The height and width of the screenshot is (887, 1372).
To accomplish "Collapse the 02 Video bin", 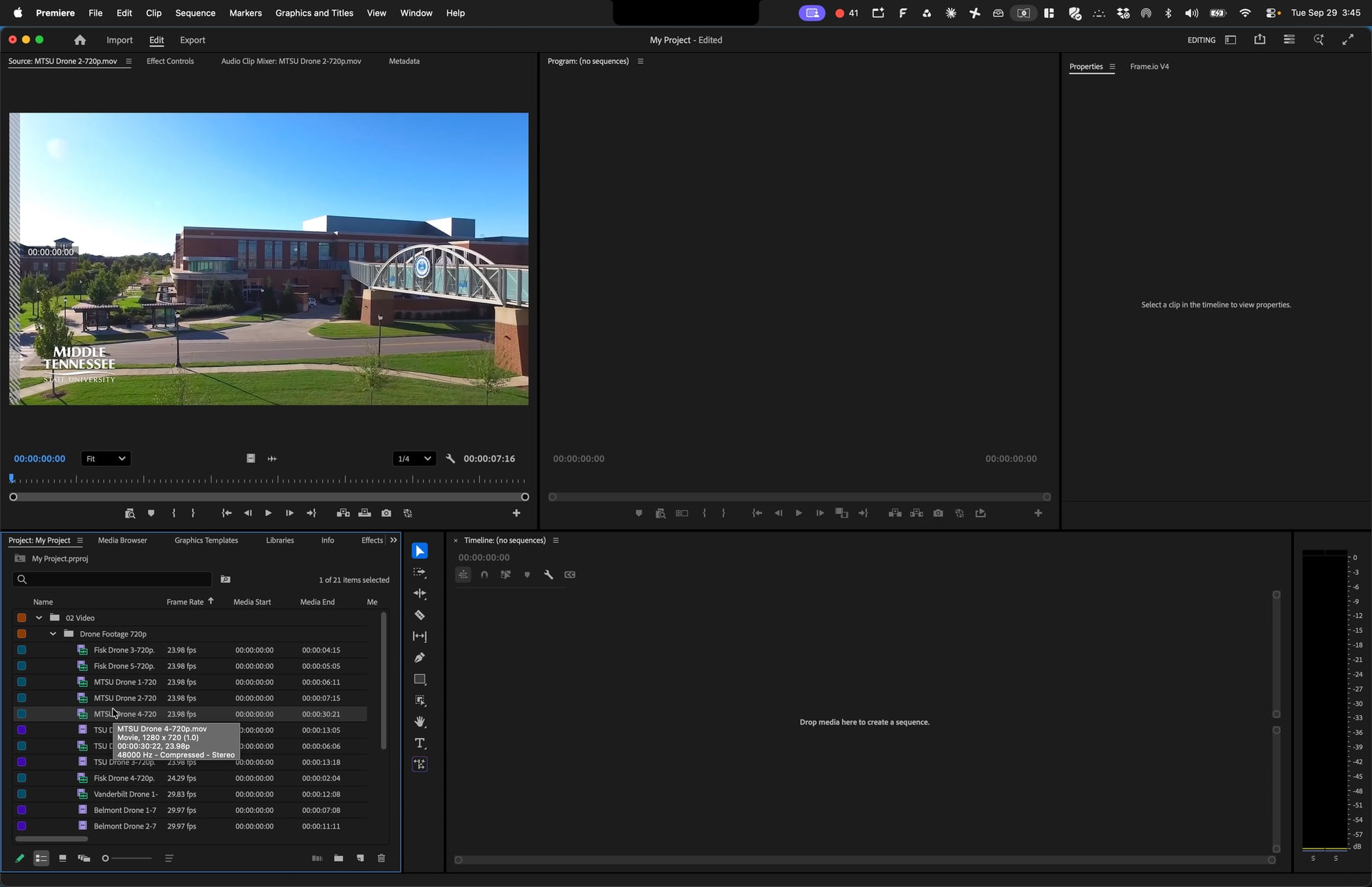I will [39, 618].
